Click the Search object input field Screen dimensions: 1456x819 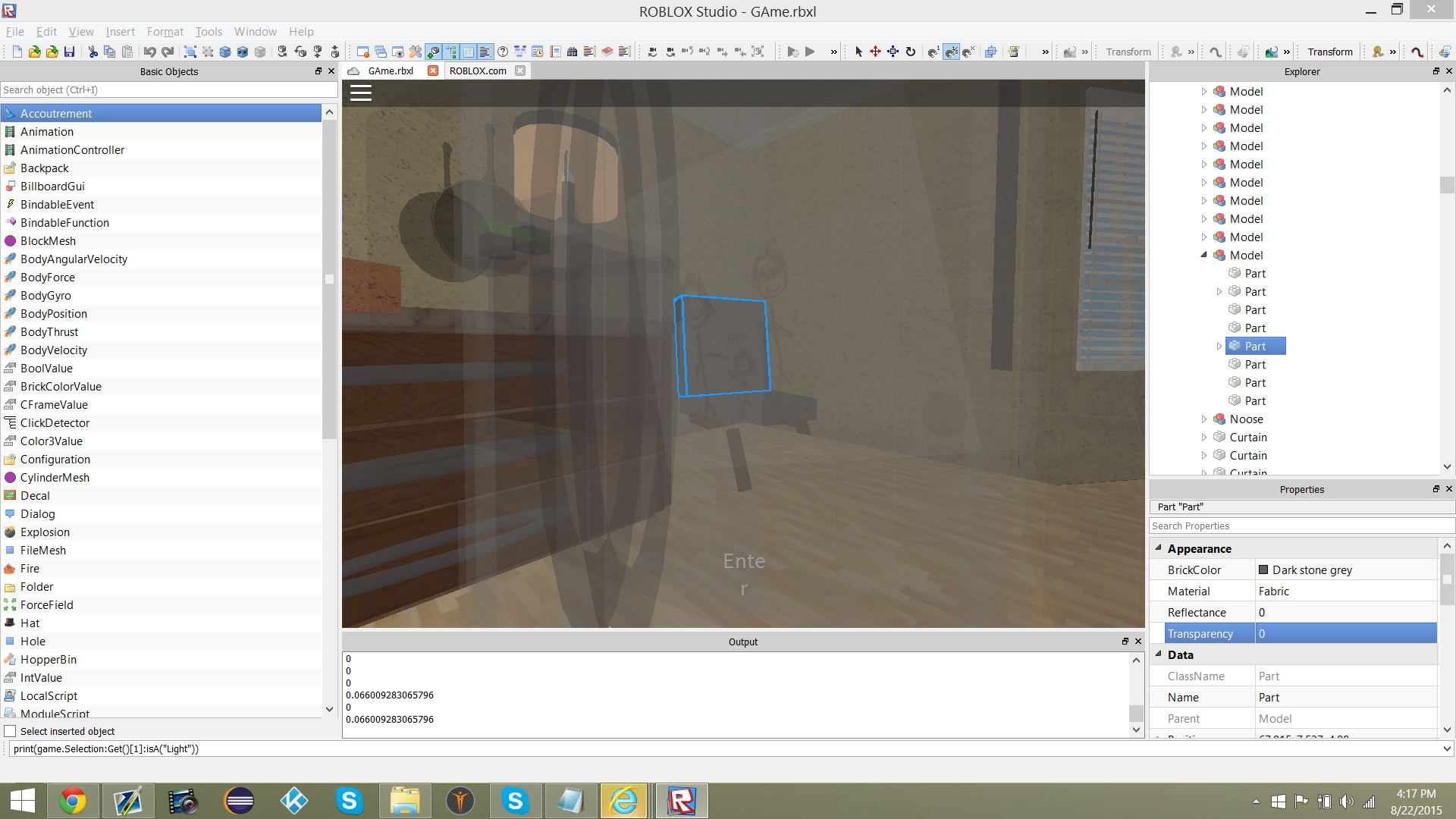pyautogui.click(x=168, y=89)
